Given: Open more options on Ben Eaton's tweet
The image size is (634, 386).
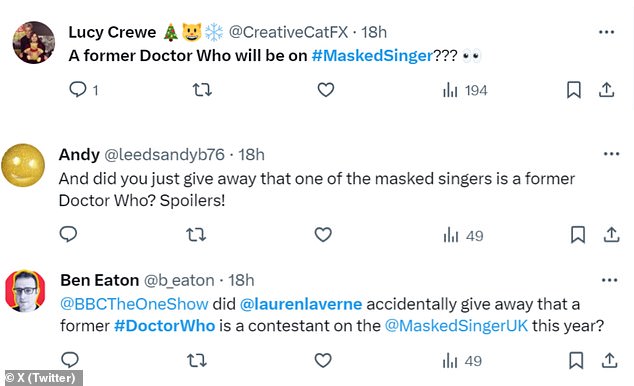Looking at the screenshot, I should (x=609, y=280).
